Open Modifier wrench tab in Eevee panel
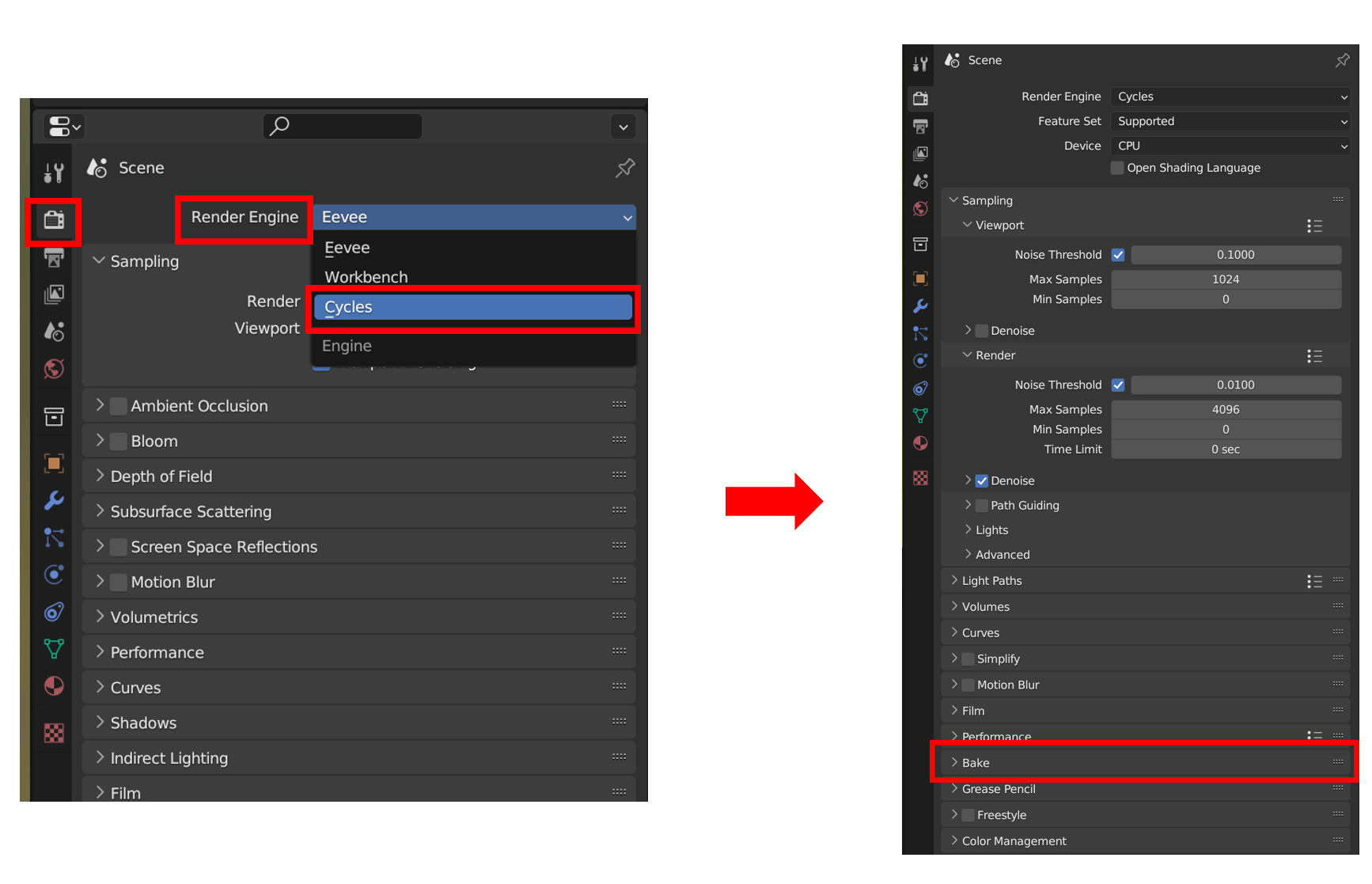Screen dimensions: 1372x884 (x=54, y=500)
